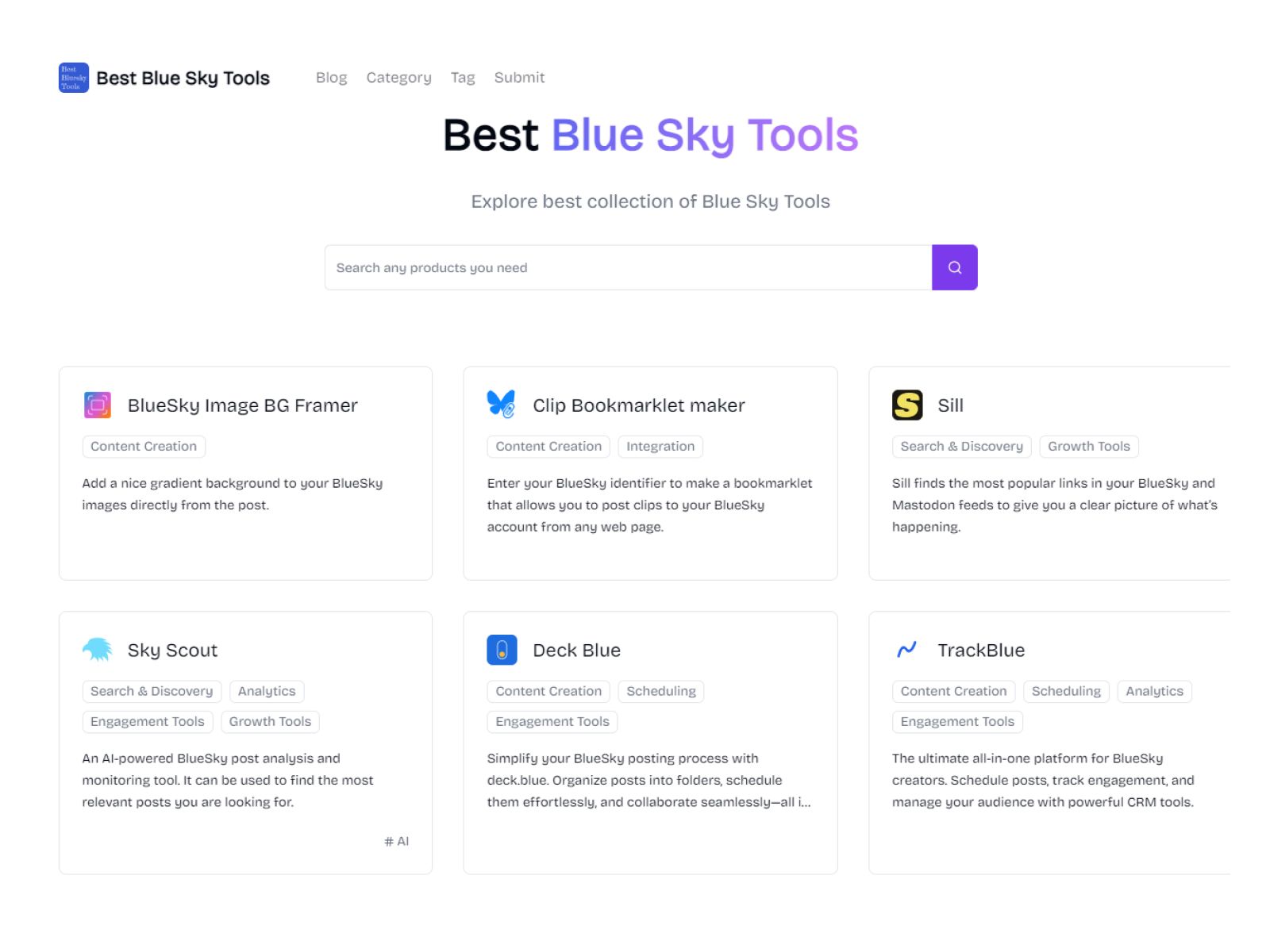Click the Clip Bookmarklet maker butterfly icon
The width and height of the screenshot is (1270, 952).
[500, 404]
